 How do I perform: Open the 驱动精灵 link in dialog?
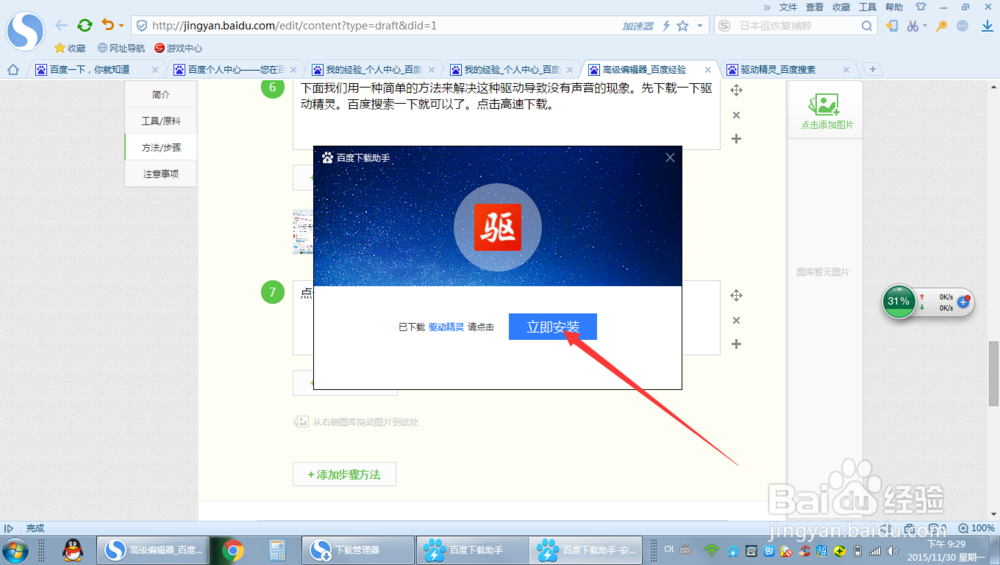(446, 327)
